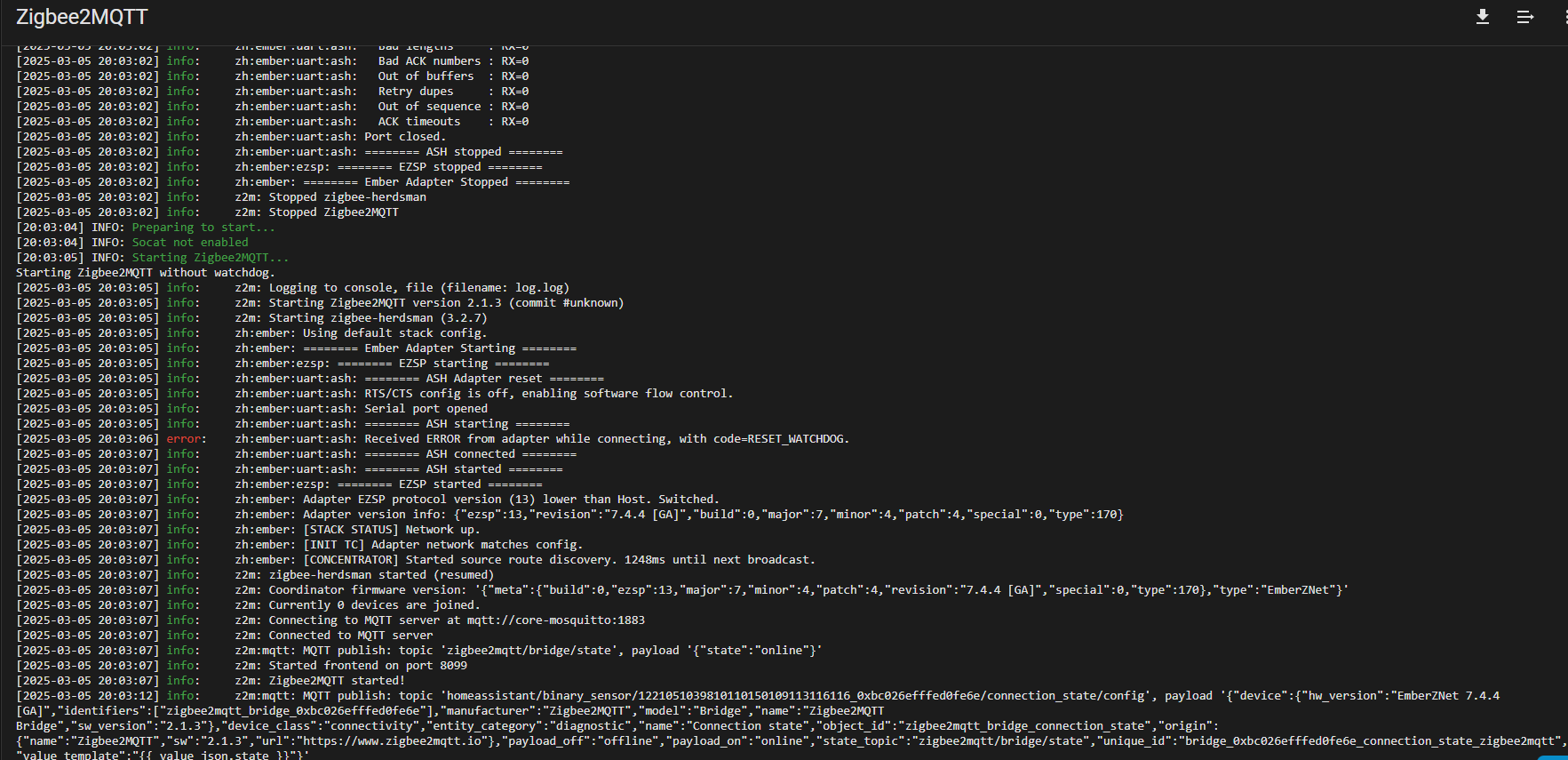Toggle line wrapping for the logs

point(1524,17)
